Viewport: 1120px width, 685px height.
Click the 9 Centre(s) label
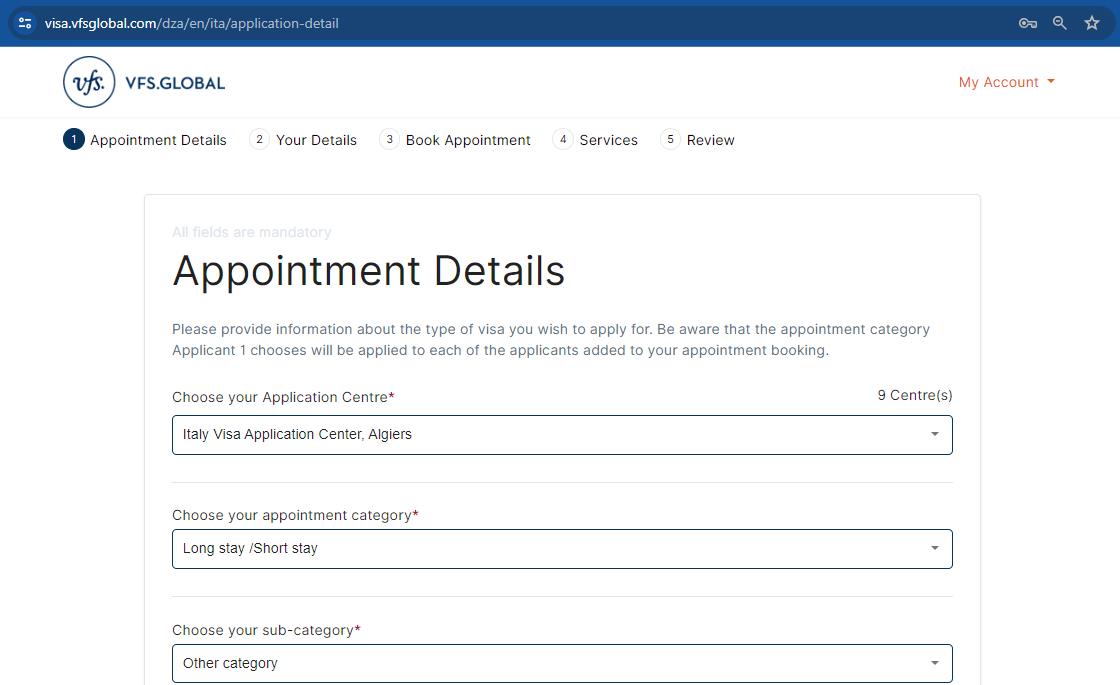[x=914, y=395]
